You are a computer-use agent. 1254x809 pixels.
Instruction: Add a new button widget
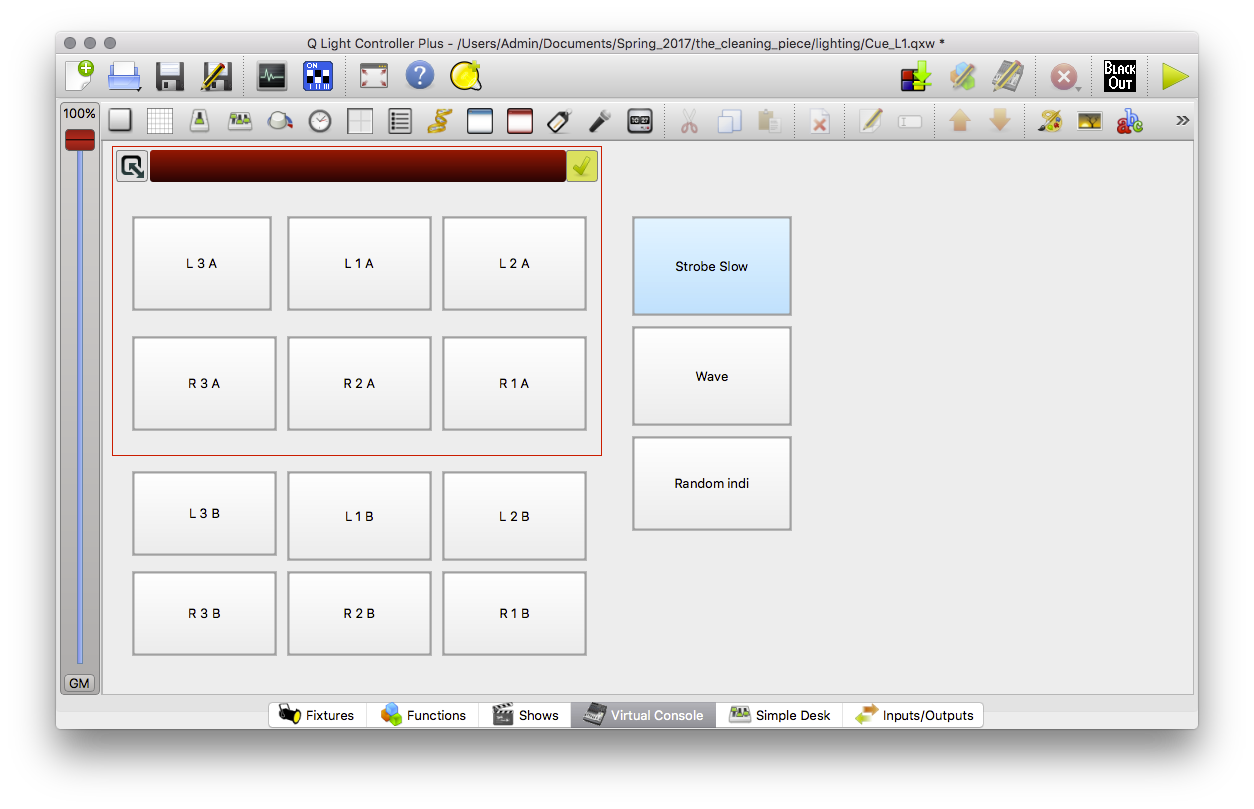click(x=120, y=121)
